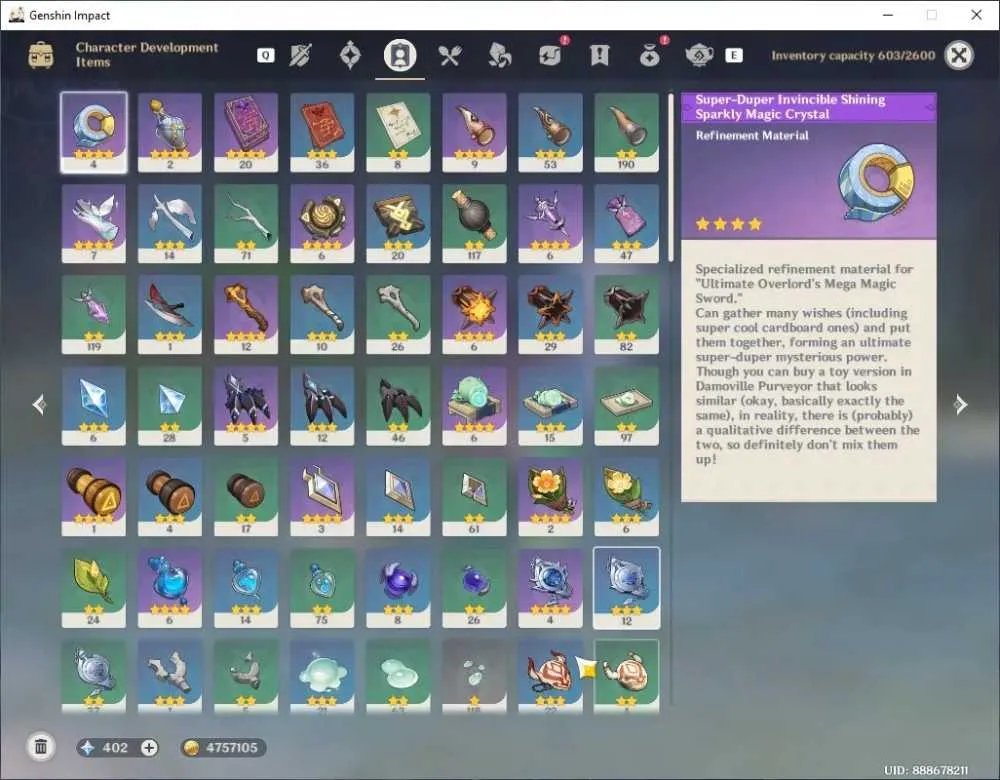Choose the highlighted item with count 12 in sixth row
Image resolution: width=1000 pixels, height=780 pixels.
point(626,588)
